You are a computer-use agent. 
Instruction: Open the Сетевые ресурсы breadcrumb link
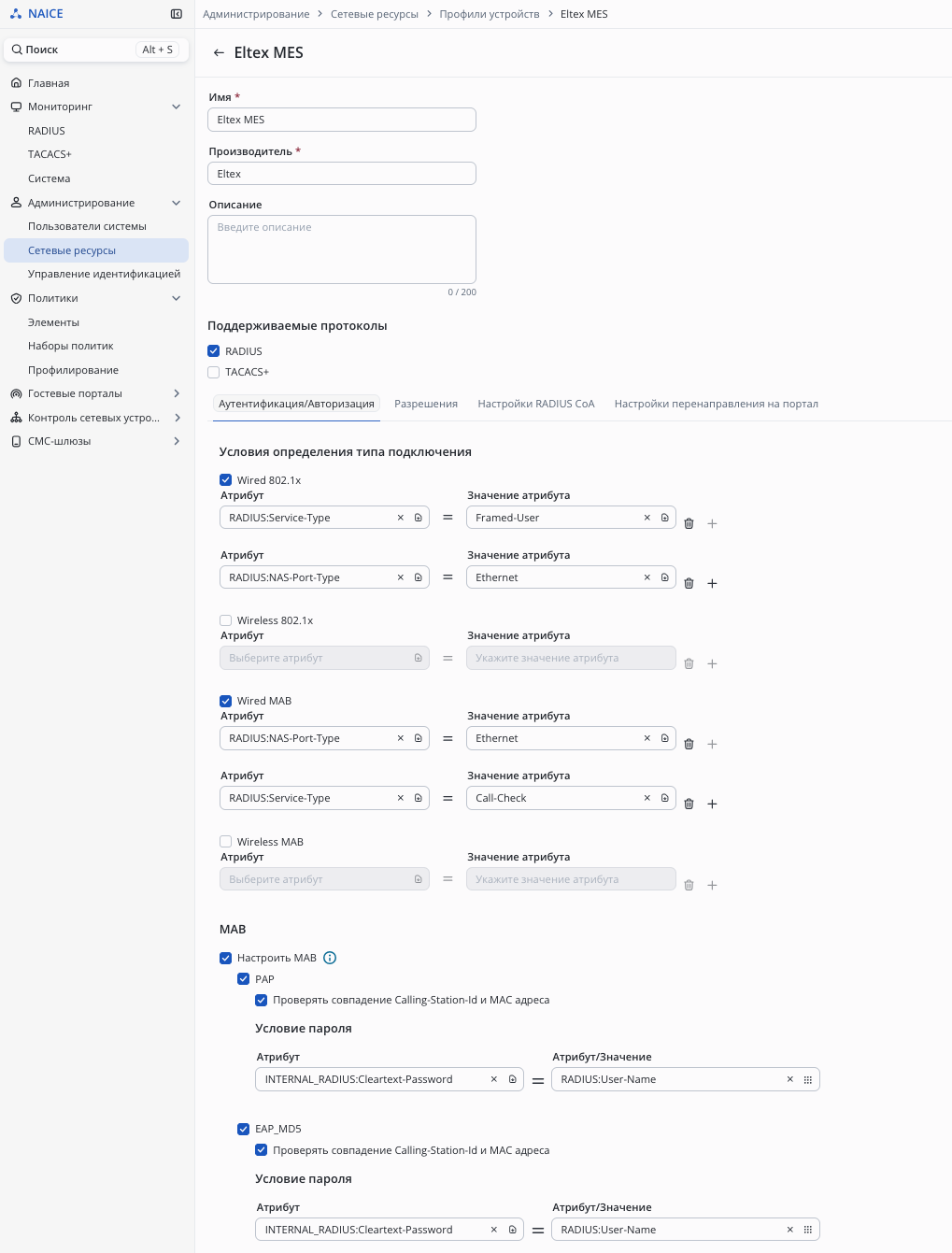(374, 14)
